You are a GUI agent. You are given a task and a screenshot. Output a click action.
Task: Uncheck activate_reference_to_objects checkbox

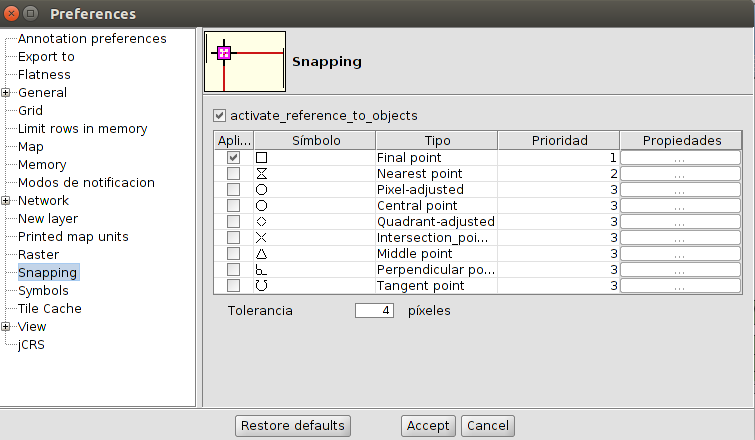click(x=220, y=116)
